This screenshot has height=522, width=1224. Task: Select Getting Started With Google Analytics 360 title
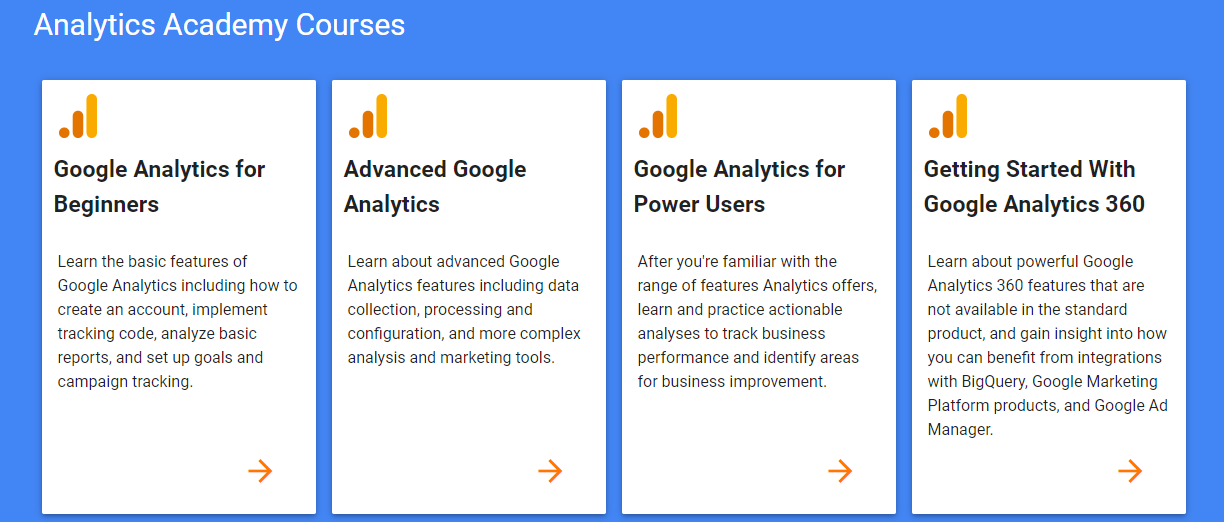[x=1034, y=186]
